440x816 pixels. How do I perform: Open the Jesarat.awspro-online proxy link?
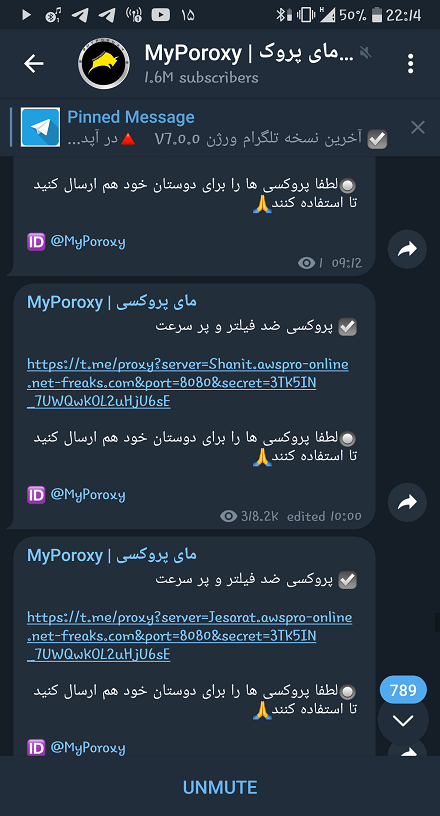pos(190,636)
